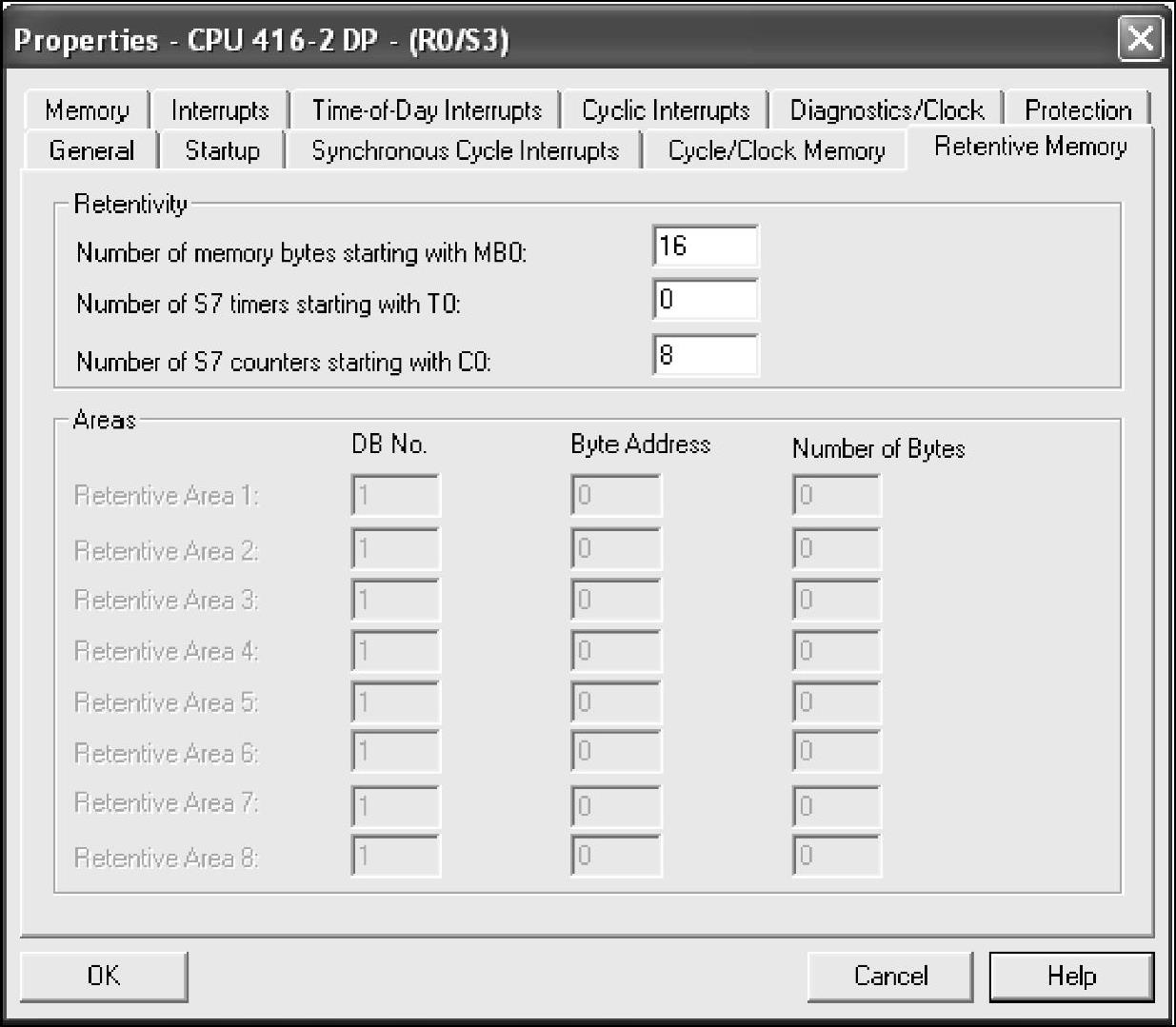Viewport: 1176px width, 1027px height.
Task: Click OK to confirm properties
Action: (x=104, y=976)
